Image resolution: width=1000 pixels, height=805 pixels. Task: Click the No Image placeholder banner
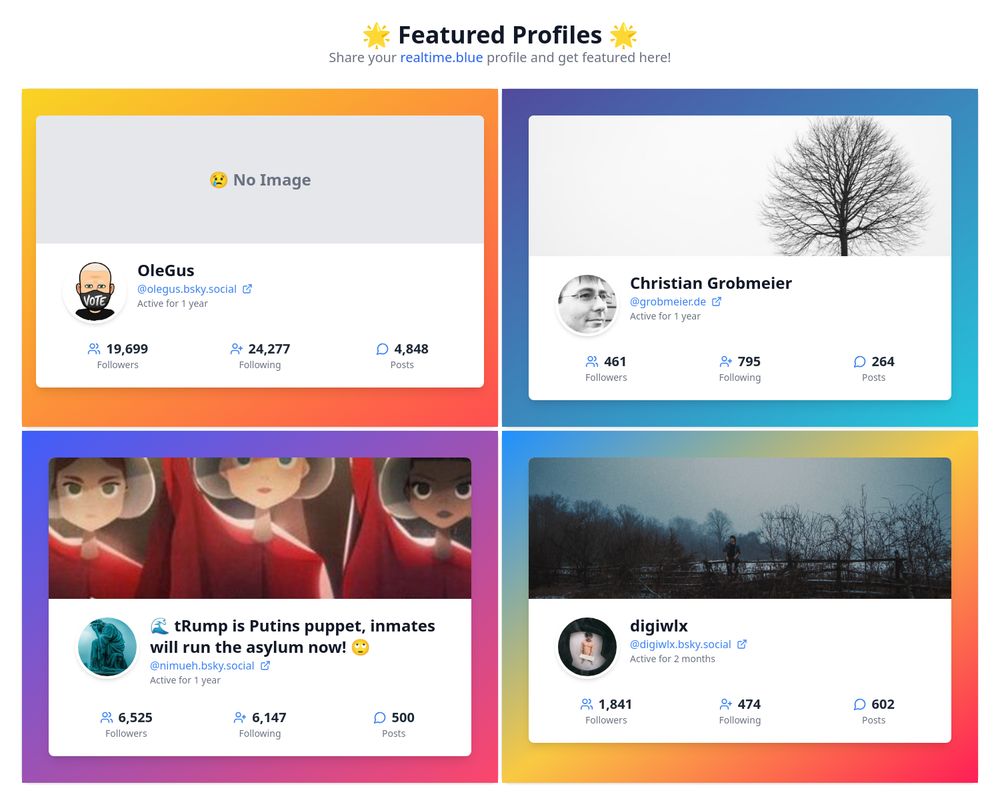[x=259, y=180]
